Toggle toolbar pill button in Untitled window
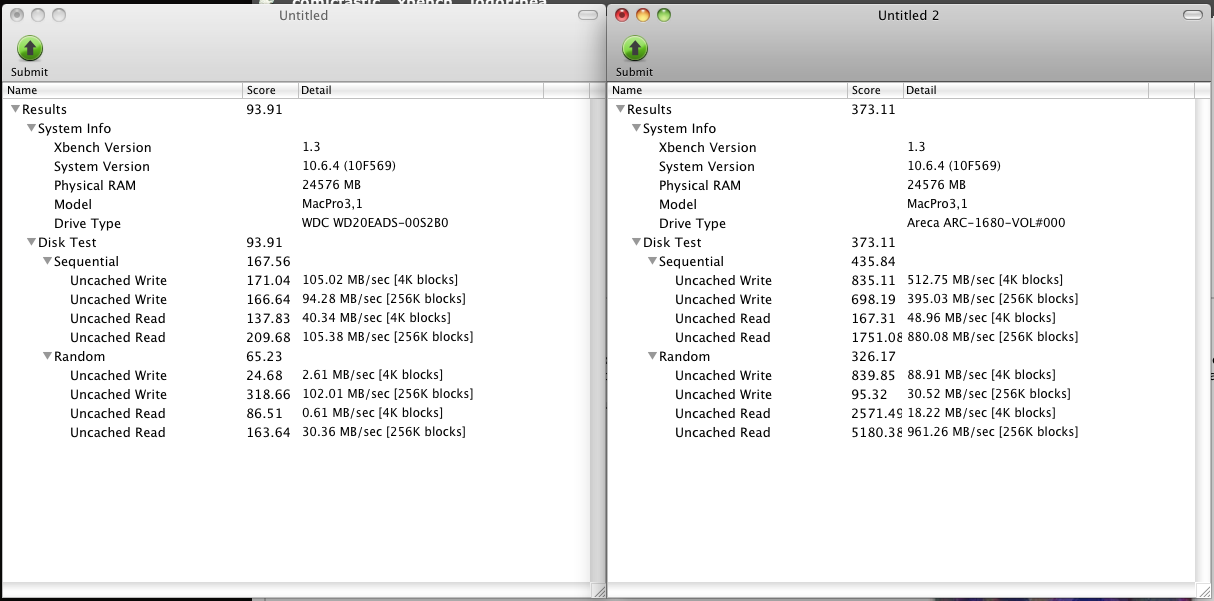 click(588, 15)
